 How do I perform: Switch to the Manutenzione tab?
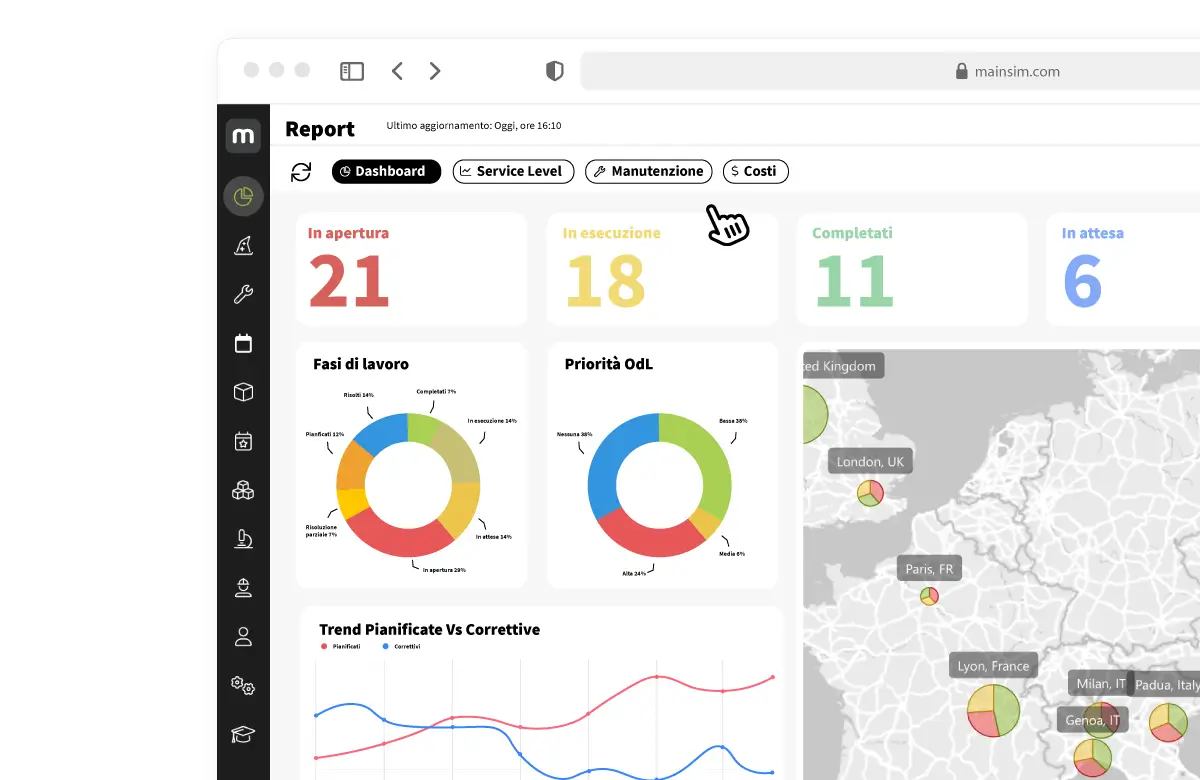pos(649,171)
